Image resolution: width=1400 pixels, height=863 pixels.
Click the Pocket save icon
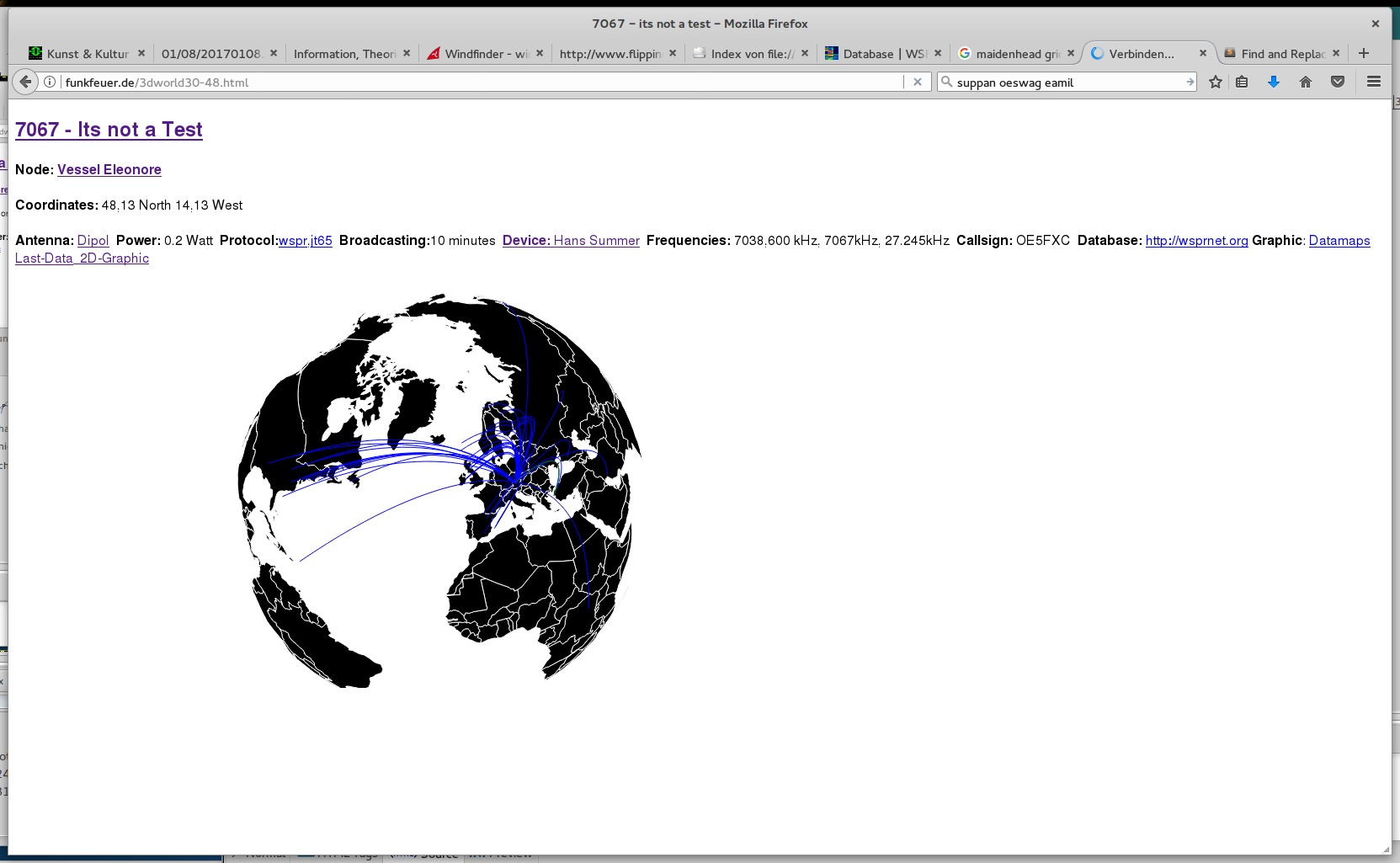[x=1338, y=82]
